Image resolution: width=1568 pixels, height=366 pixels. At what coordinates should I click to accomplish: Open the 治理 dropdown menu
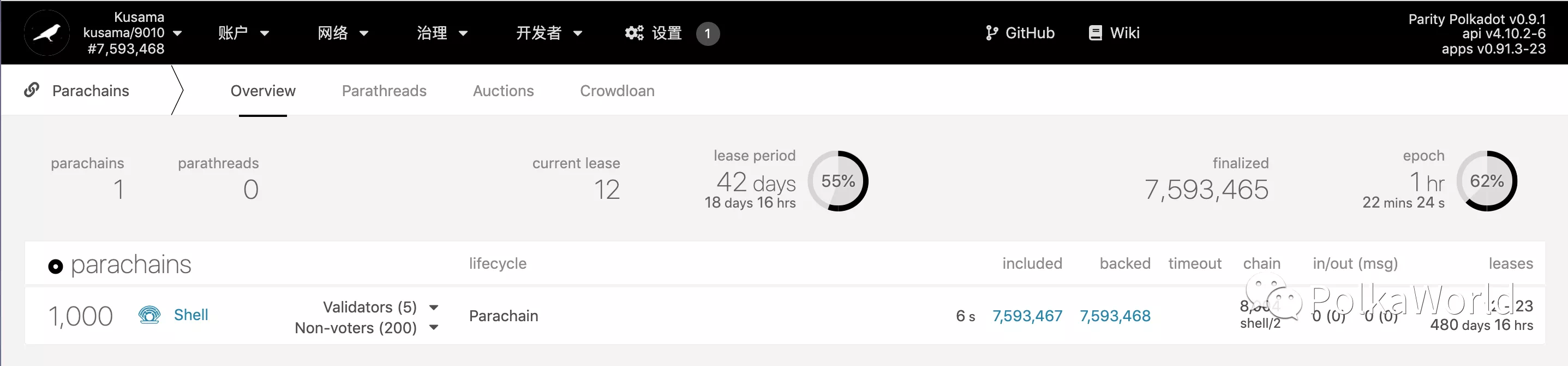[442, 33]
